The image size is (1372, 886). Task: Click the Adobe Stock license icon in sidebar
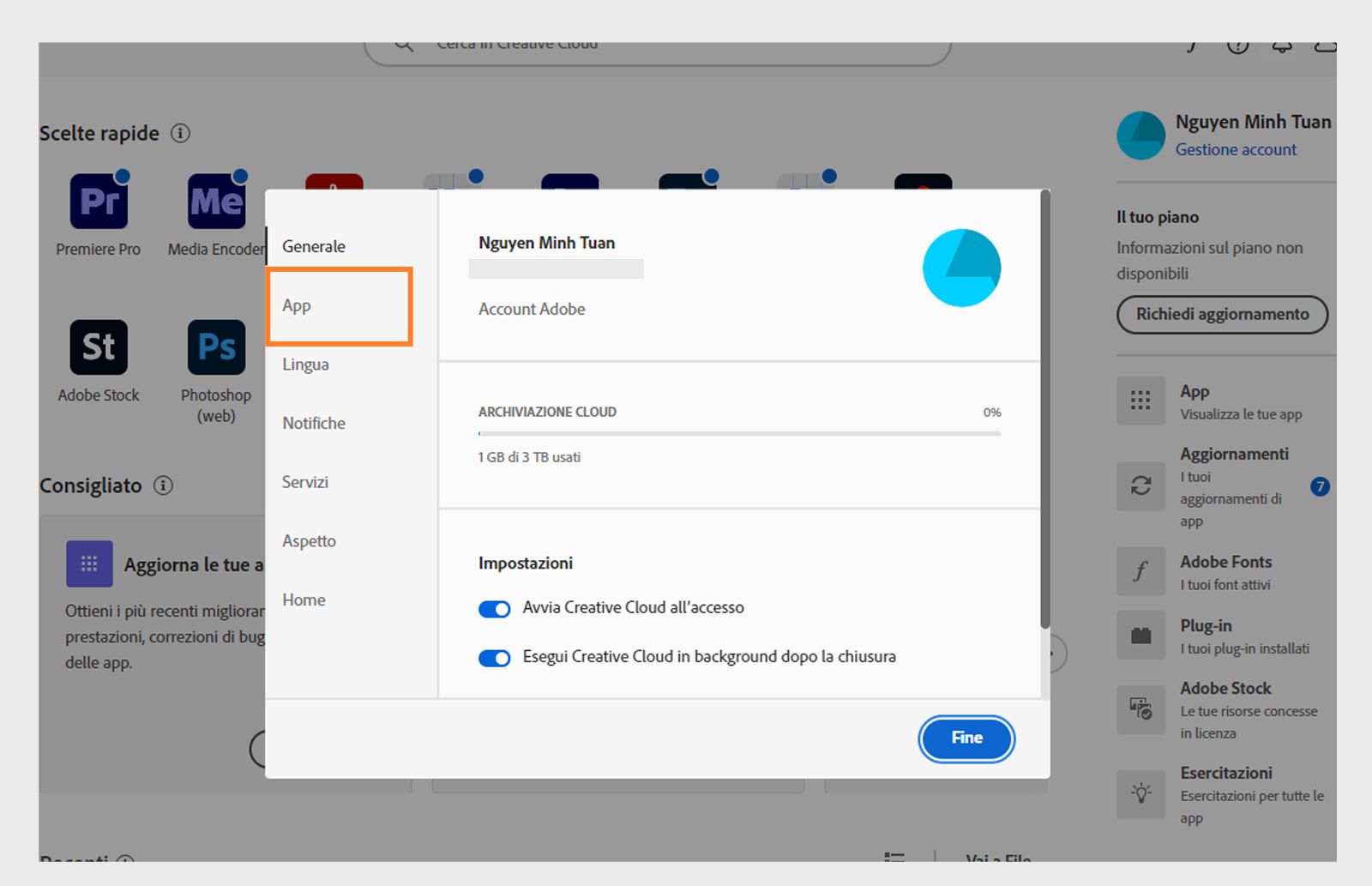[x=1140, y=709]
